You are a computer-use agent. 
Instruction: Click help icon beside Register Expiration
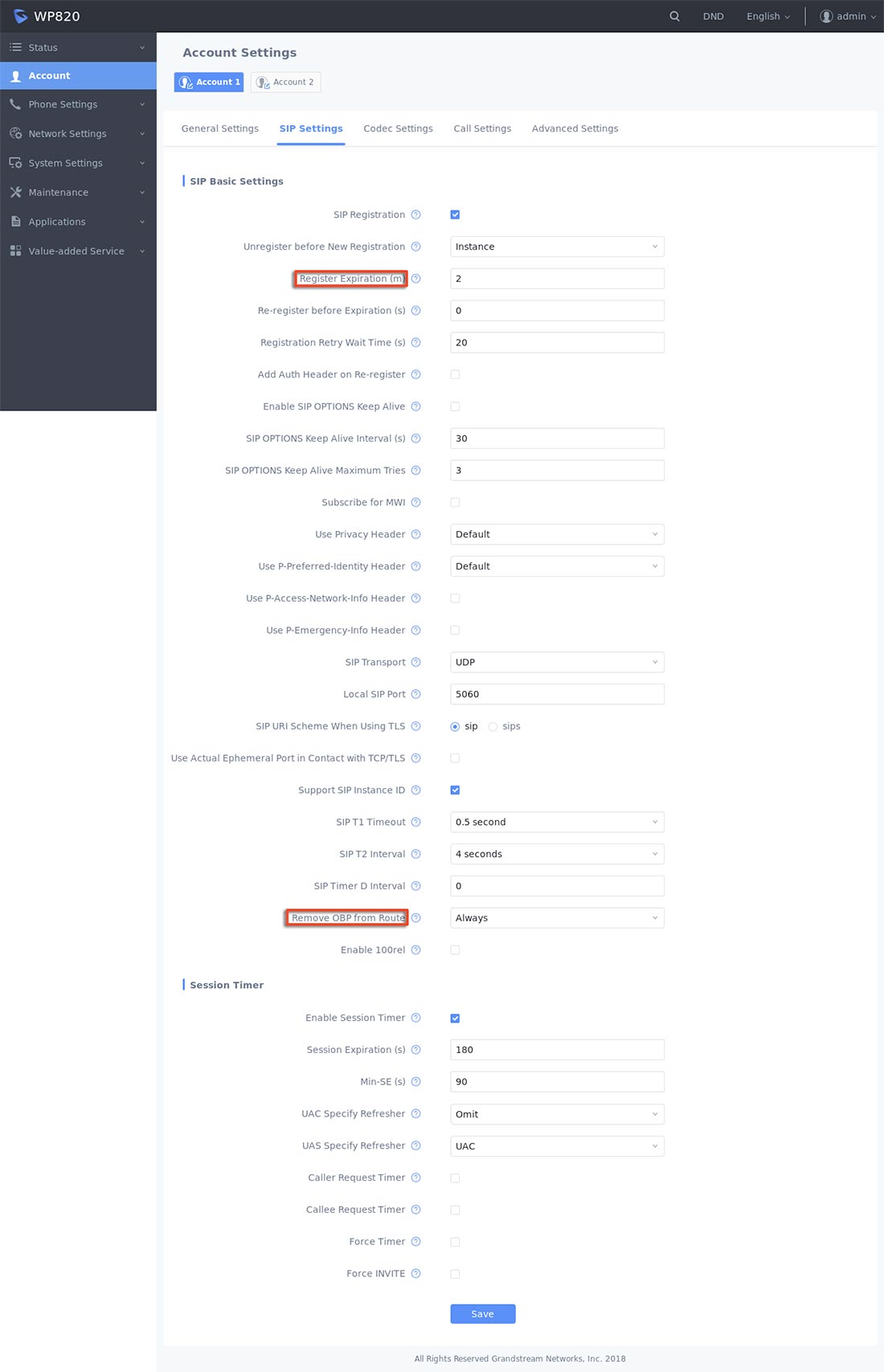pos(415,279)
